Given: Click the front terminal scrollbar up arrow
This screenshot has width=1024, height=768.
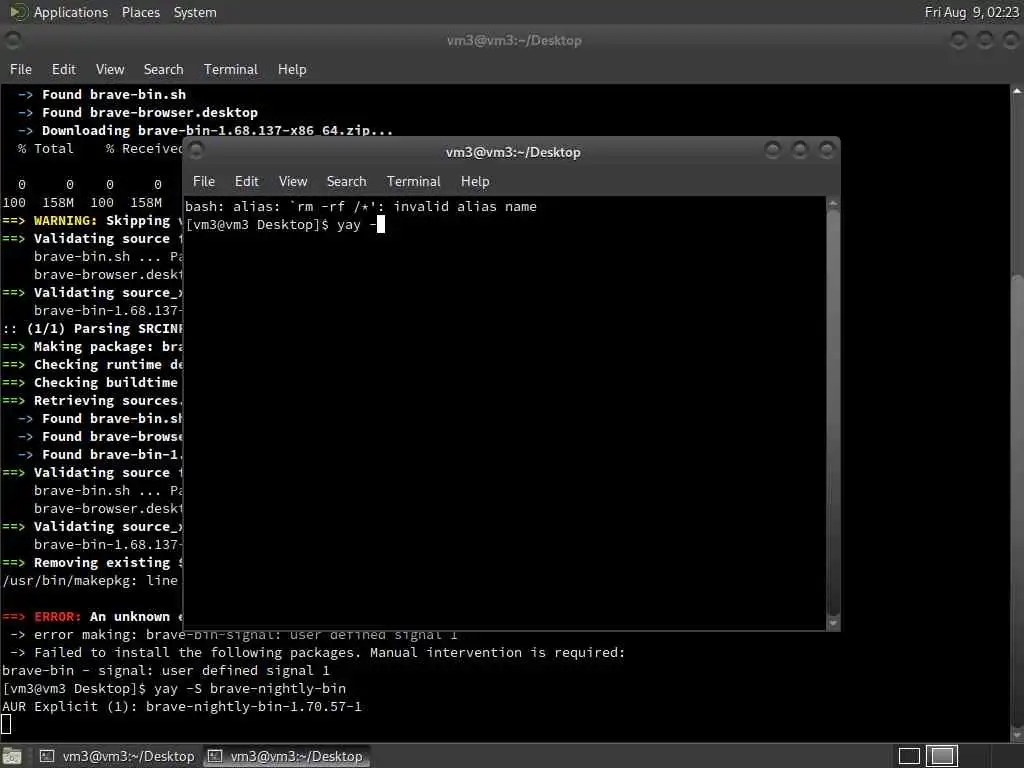Looking at the screenshot, I should point(833,204).
